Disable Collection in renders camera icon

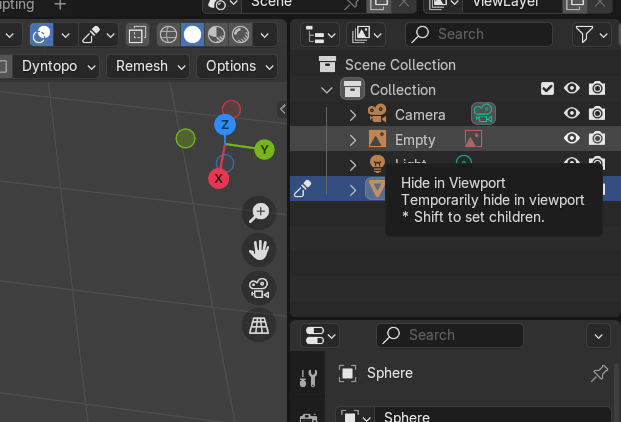597,88
